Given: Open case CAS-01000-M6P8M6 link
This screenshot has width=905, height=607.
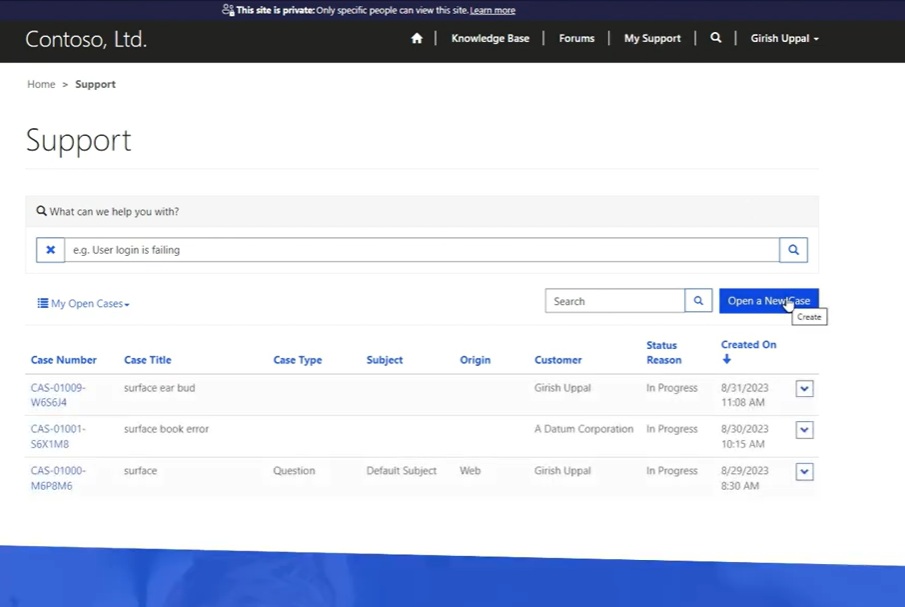Looking at the screenshot, I should tap(58, 478).
